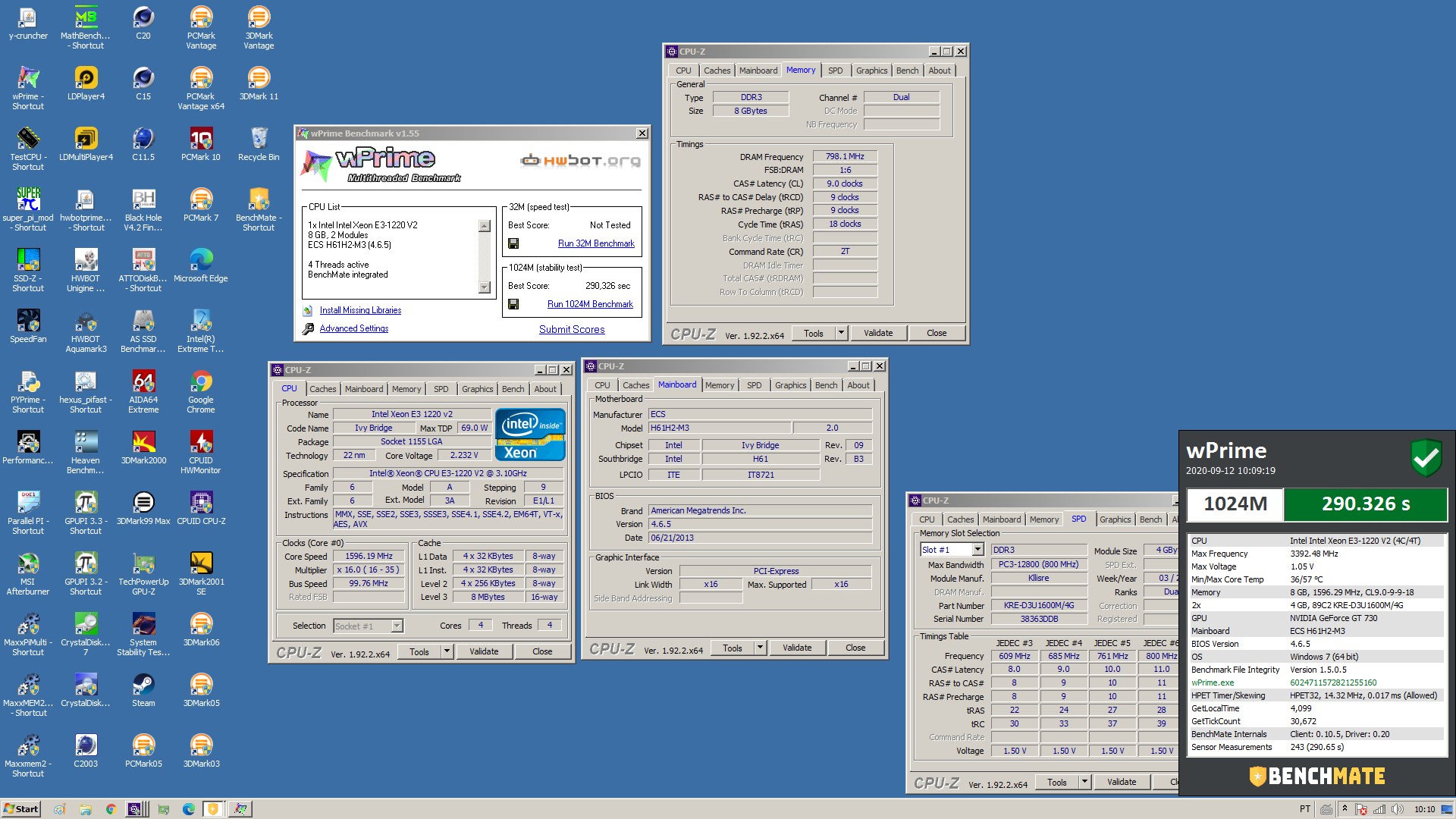Click Submit Scores link in wPrime
1456x819 pixels.
pos(572,329)
